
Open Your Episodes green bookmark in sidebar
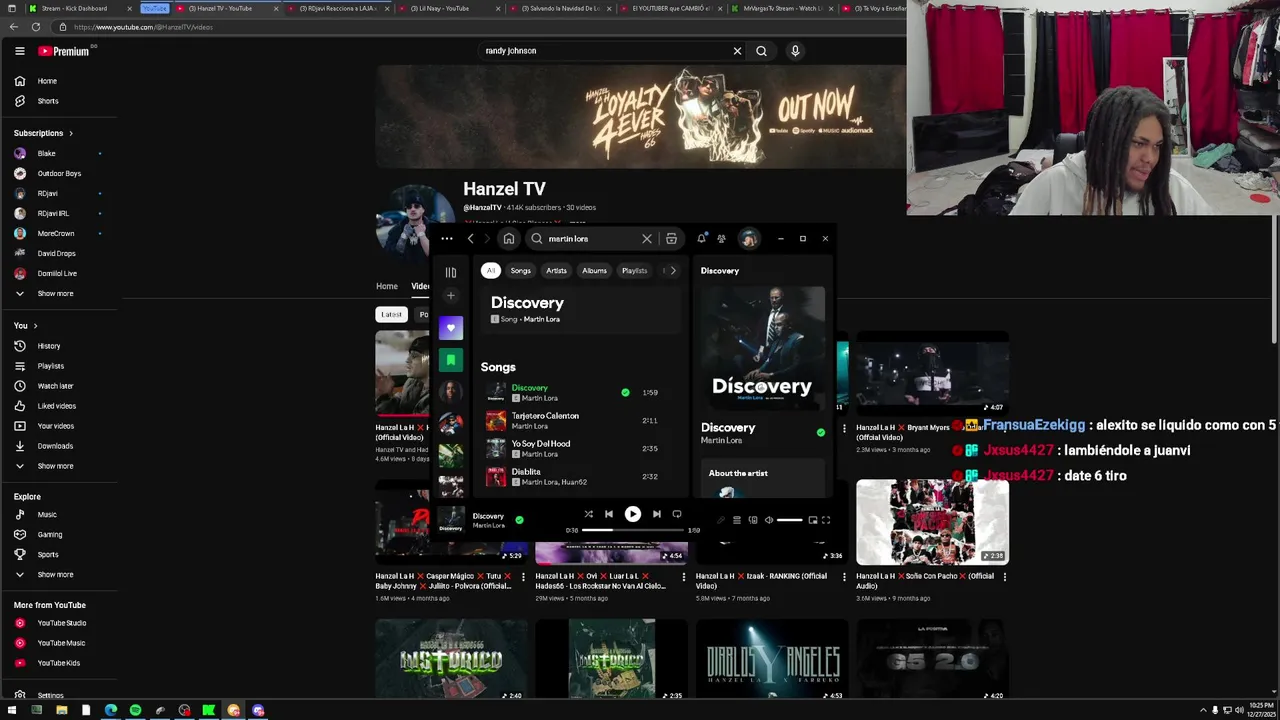451,360
